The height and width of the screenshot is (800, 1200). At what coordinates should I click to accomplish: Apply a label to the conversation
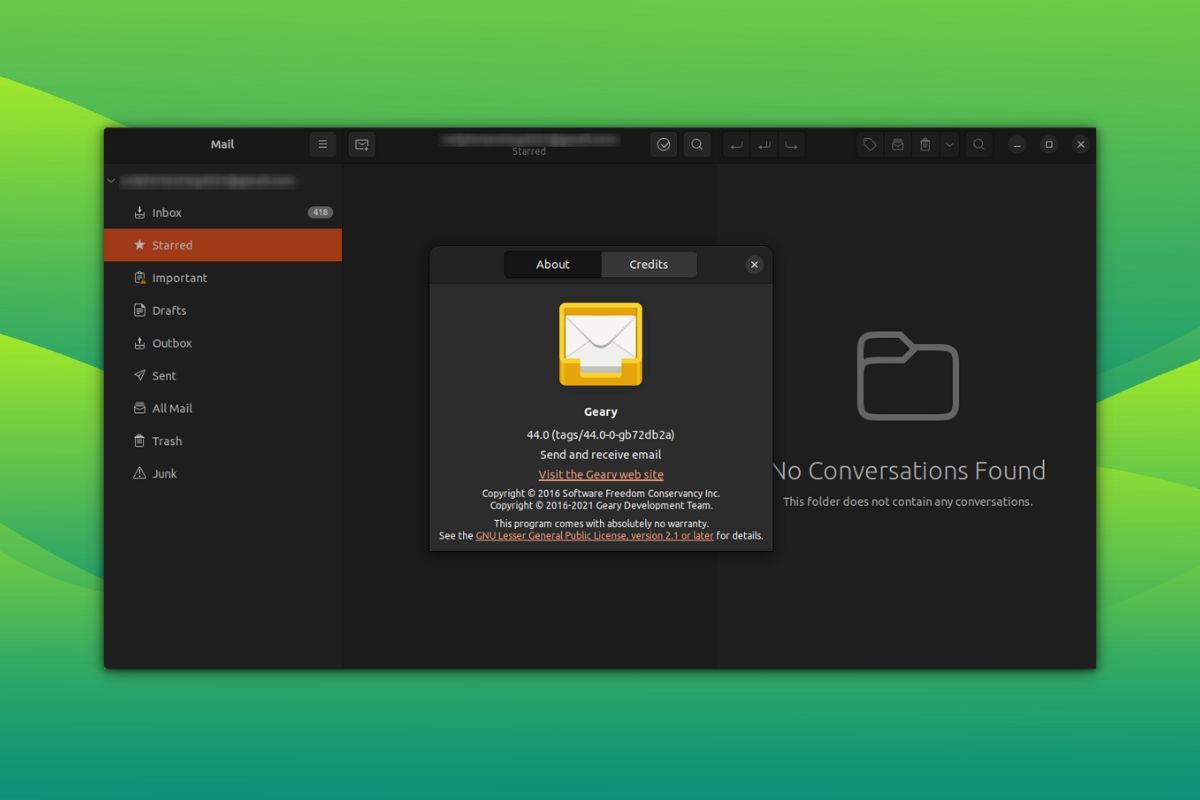coord(869,144)
